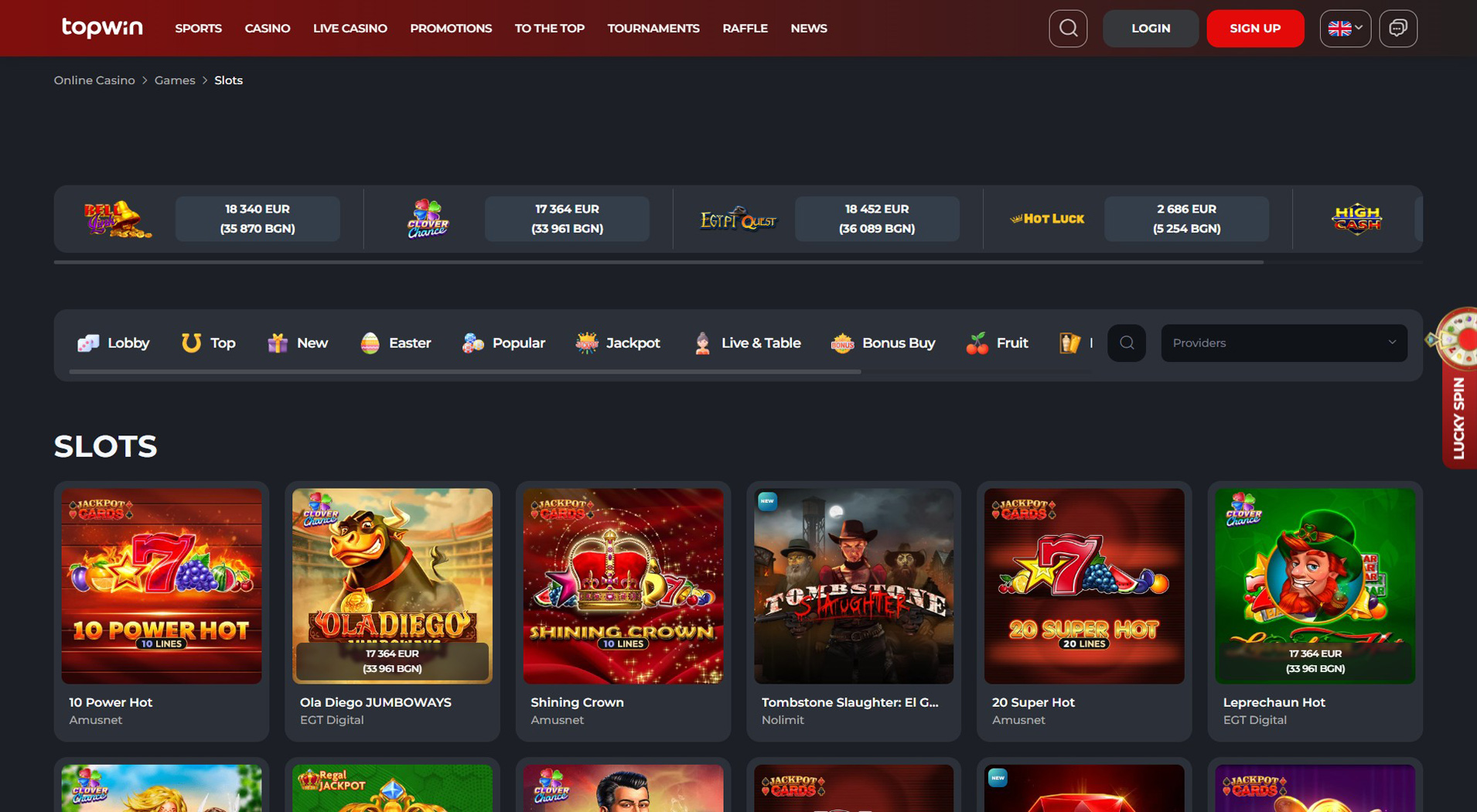The height and width of the screenshot is (812, 1477).
Task: Click the game search magnifier icon
Action: pos(1127,343)
